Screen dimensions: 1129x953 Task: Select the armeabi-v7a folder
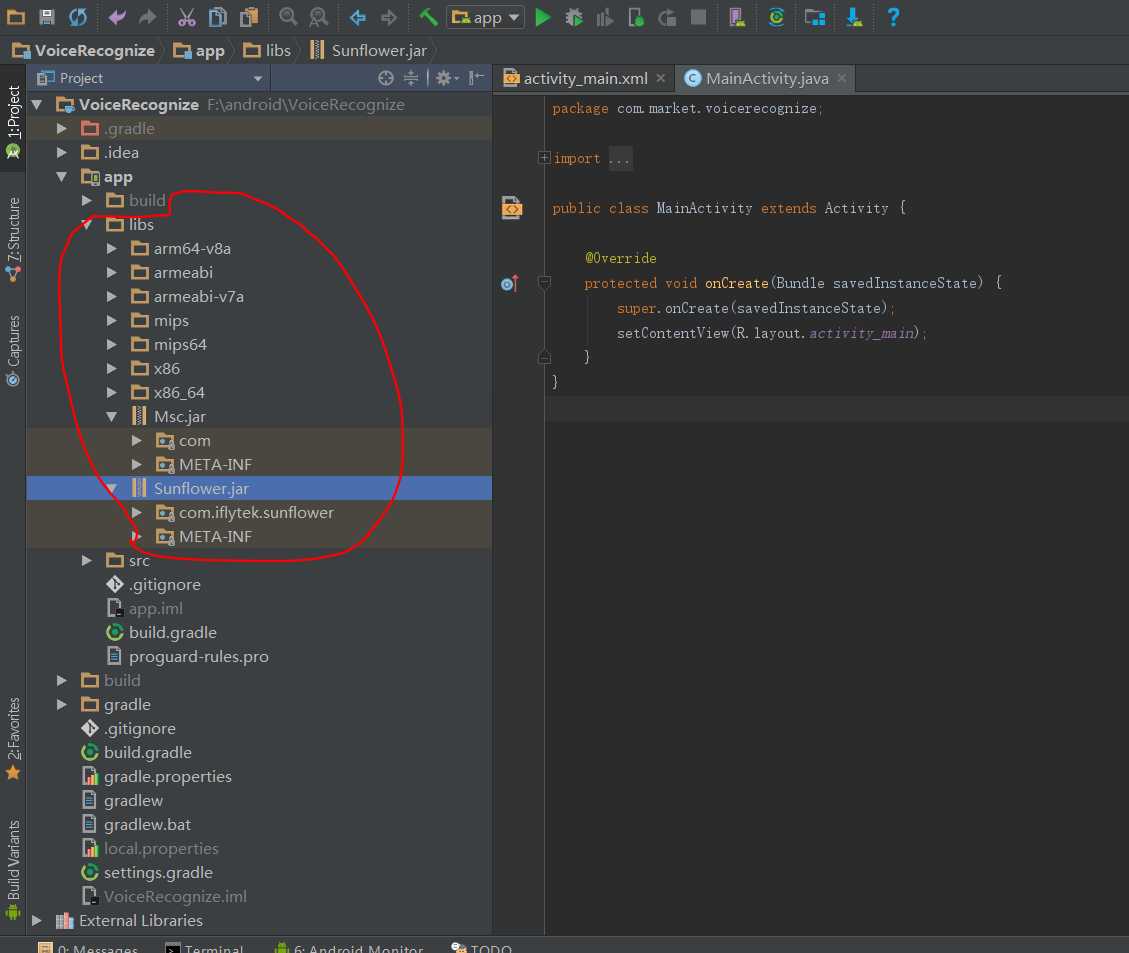click(x=198, y=297)
